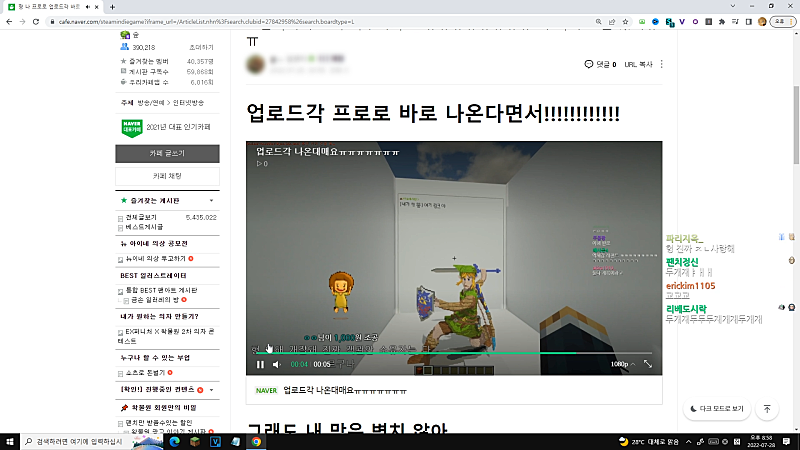Open the comments counter 댓글 0
This screenshot has width=800, height=450.
(601, 64)
